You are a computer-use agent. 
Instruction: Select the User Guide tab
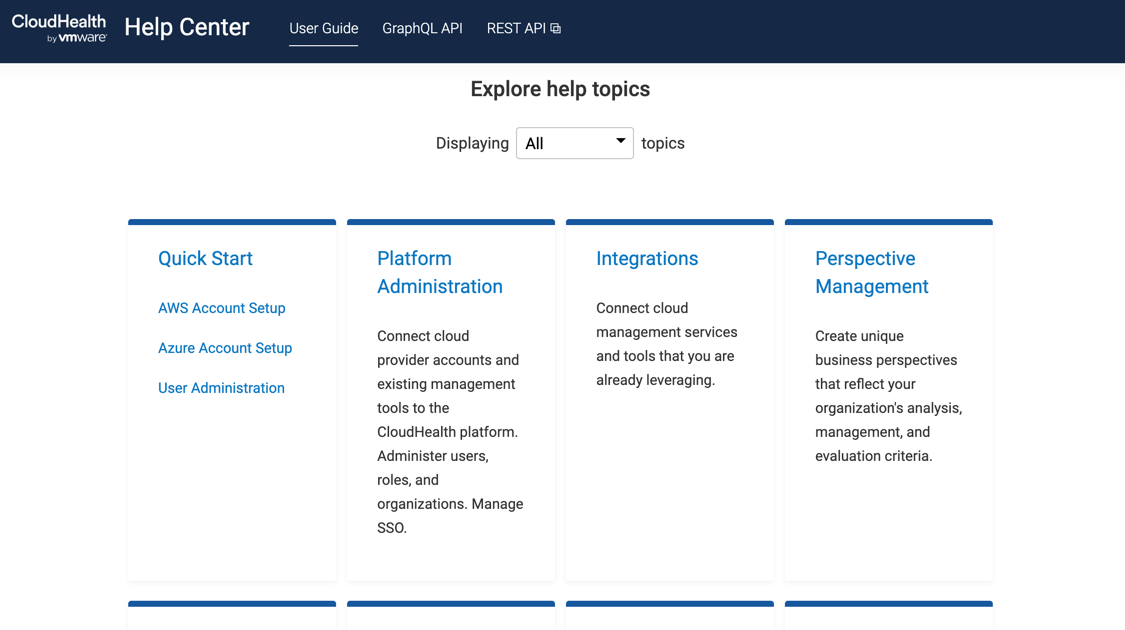click(x=323, y=28)
